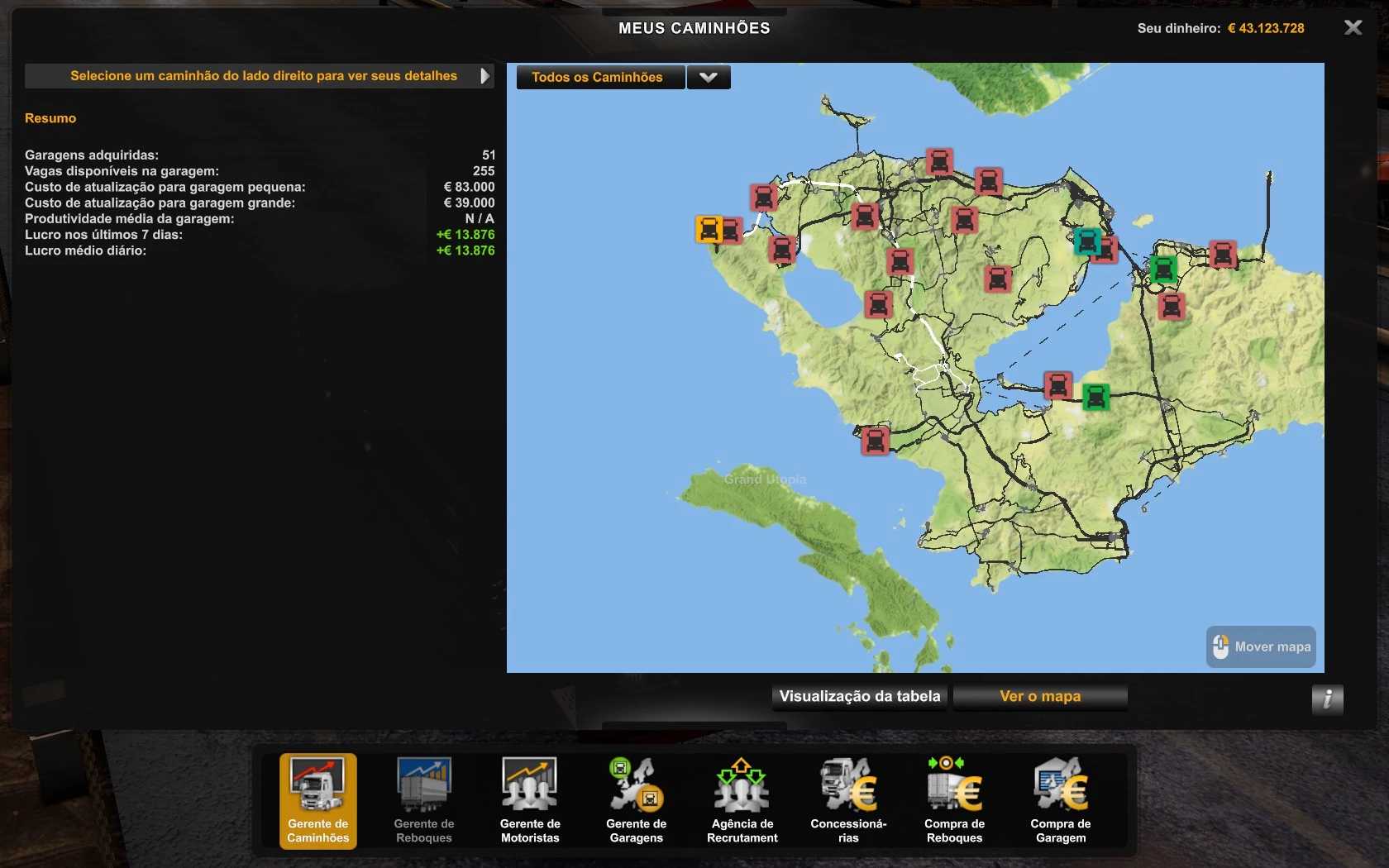
Task: Select the southernmost red truck marker
Action: tap(875, 441)
